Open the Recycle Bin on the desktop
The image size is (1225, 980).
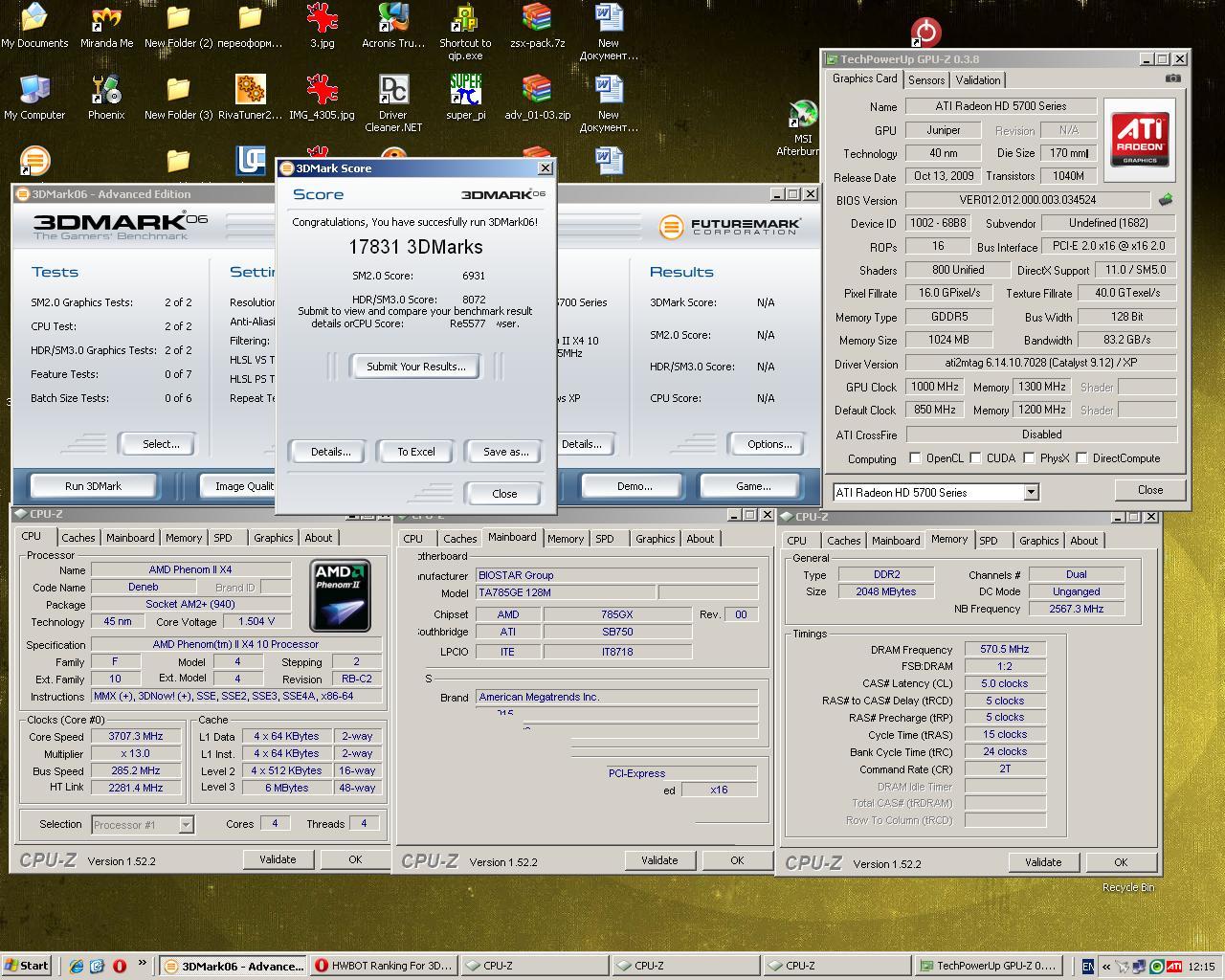[x=1127, y=887]
